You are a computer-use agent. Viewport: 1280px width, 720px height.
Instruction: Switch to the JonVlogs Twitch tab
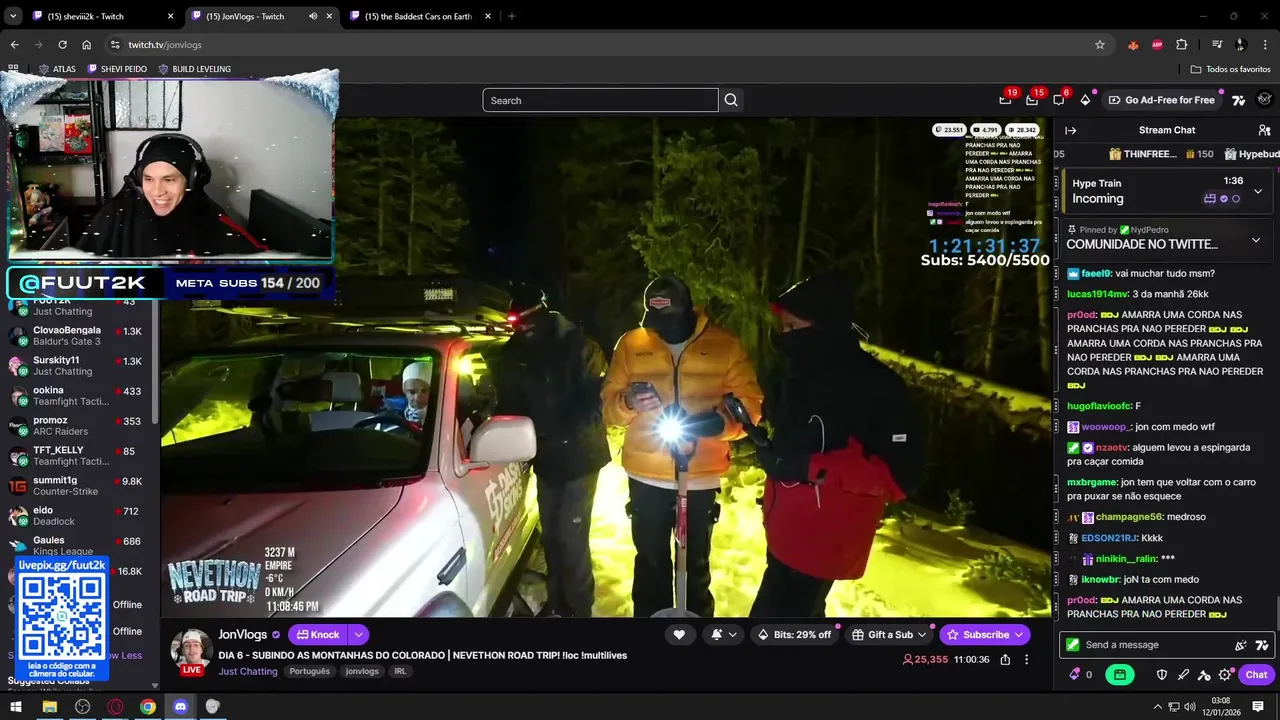tap(262, 16)
